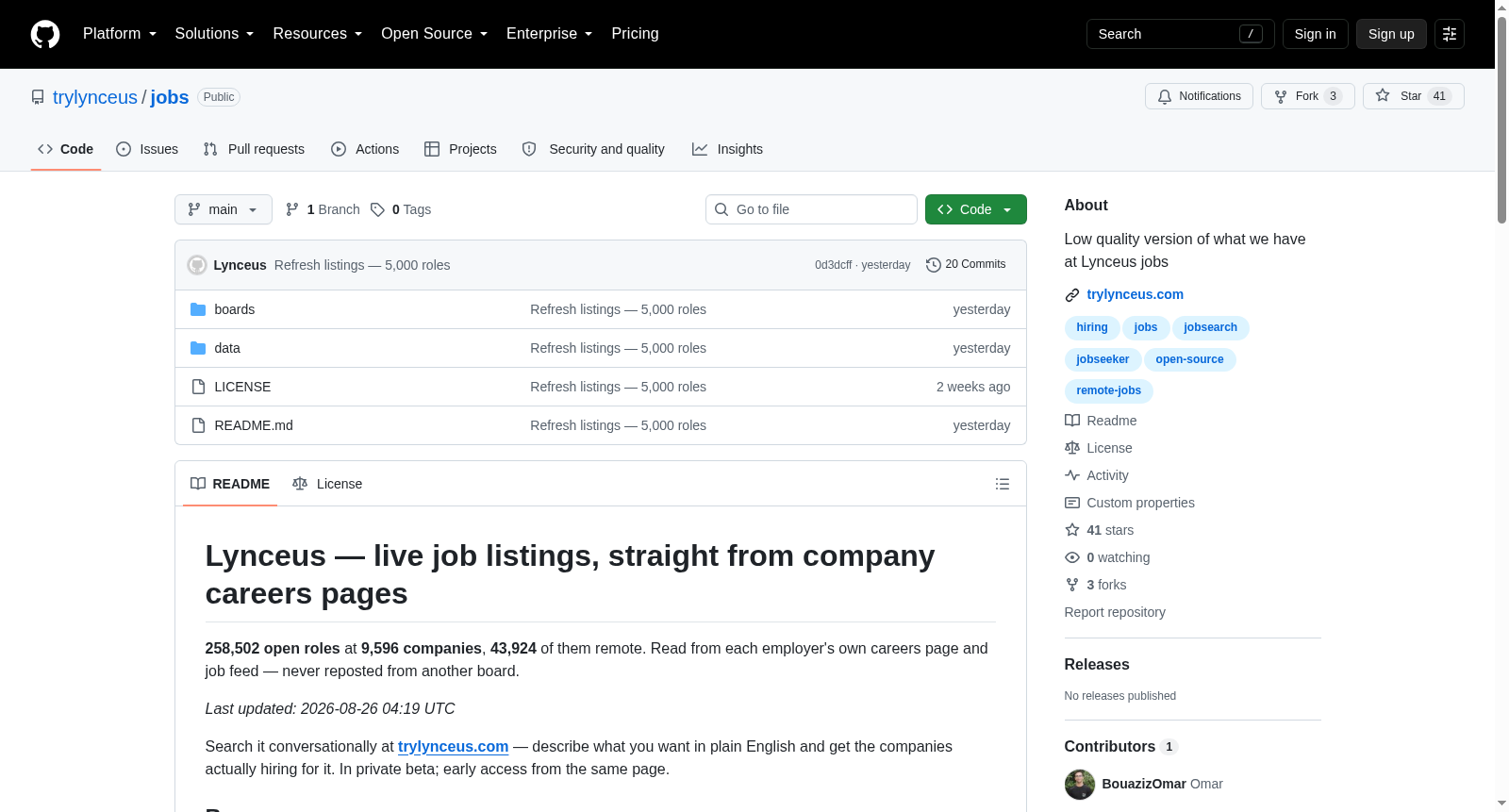Focus the Go to file search field
This screenshot has width=1509, height=812.
click(x=811, y=209)
